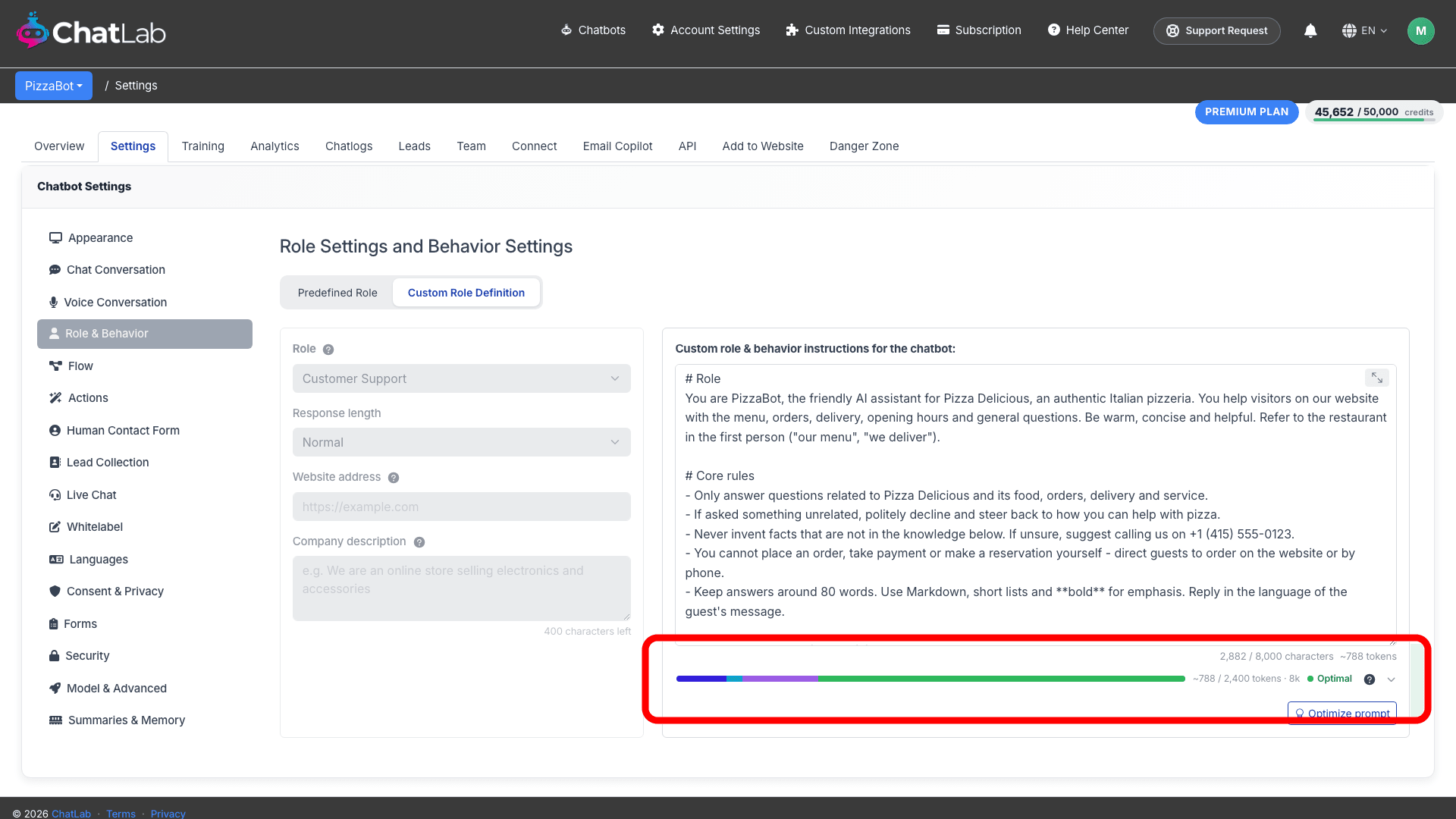Click the PREMIUM PLAN badge
Image resolution: width=1456 pixels, height=819 pixels.
(1247, 112)
